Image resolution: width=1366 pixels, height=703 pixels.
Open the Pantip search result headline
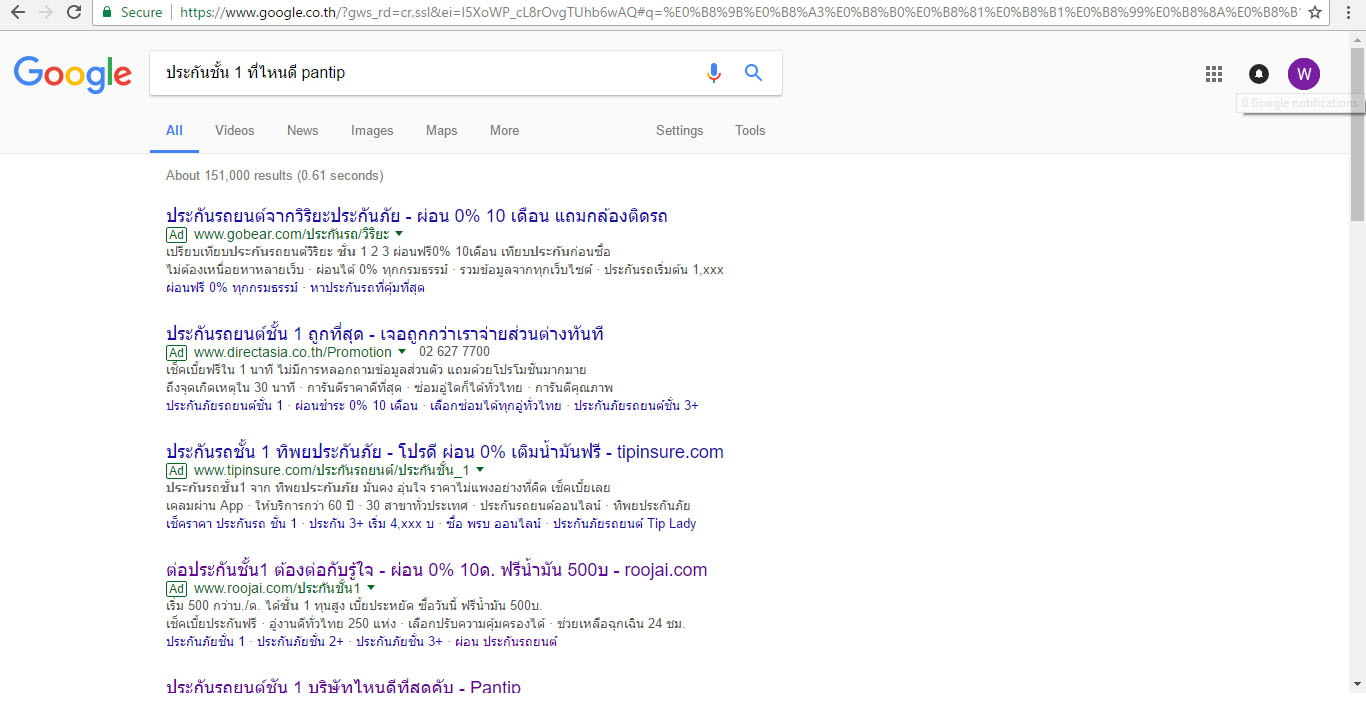[343, 688]
